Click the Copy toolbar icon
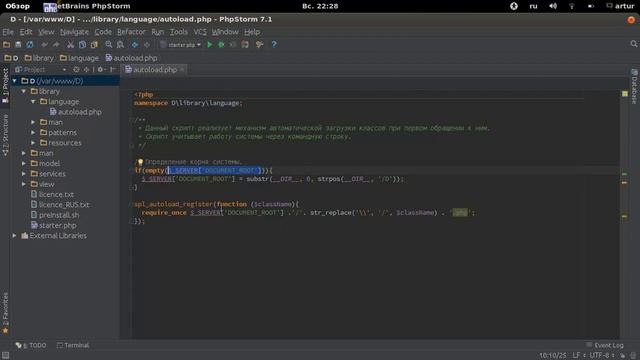This screenshot has height=360, width=640. coord(82,45)
